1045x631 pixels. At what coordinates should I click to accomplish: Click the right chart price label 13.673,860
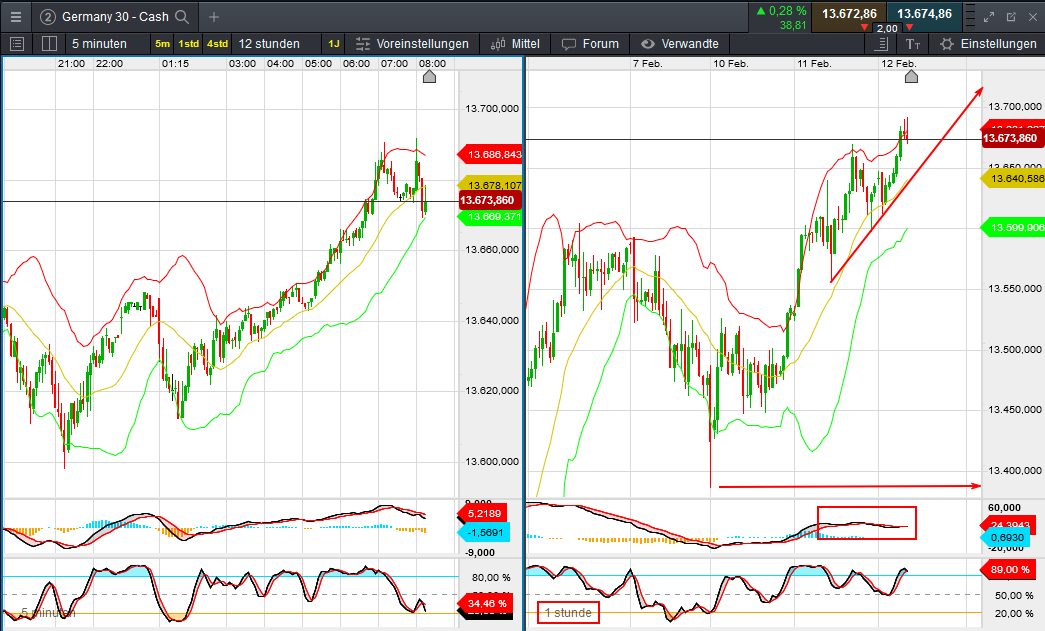(1012, 138)
